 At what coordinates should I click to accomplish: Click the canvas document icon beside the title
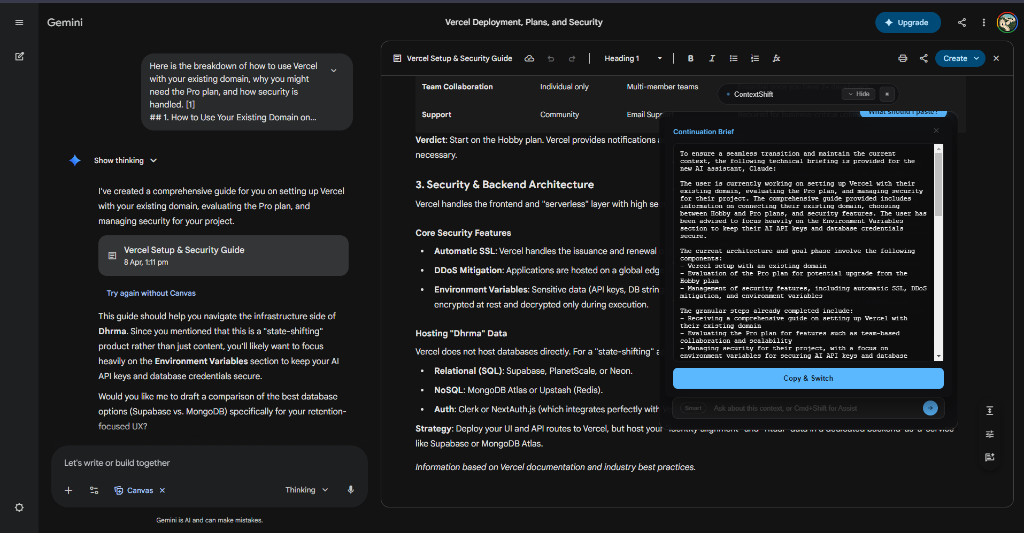[396, 58]
